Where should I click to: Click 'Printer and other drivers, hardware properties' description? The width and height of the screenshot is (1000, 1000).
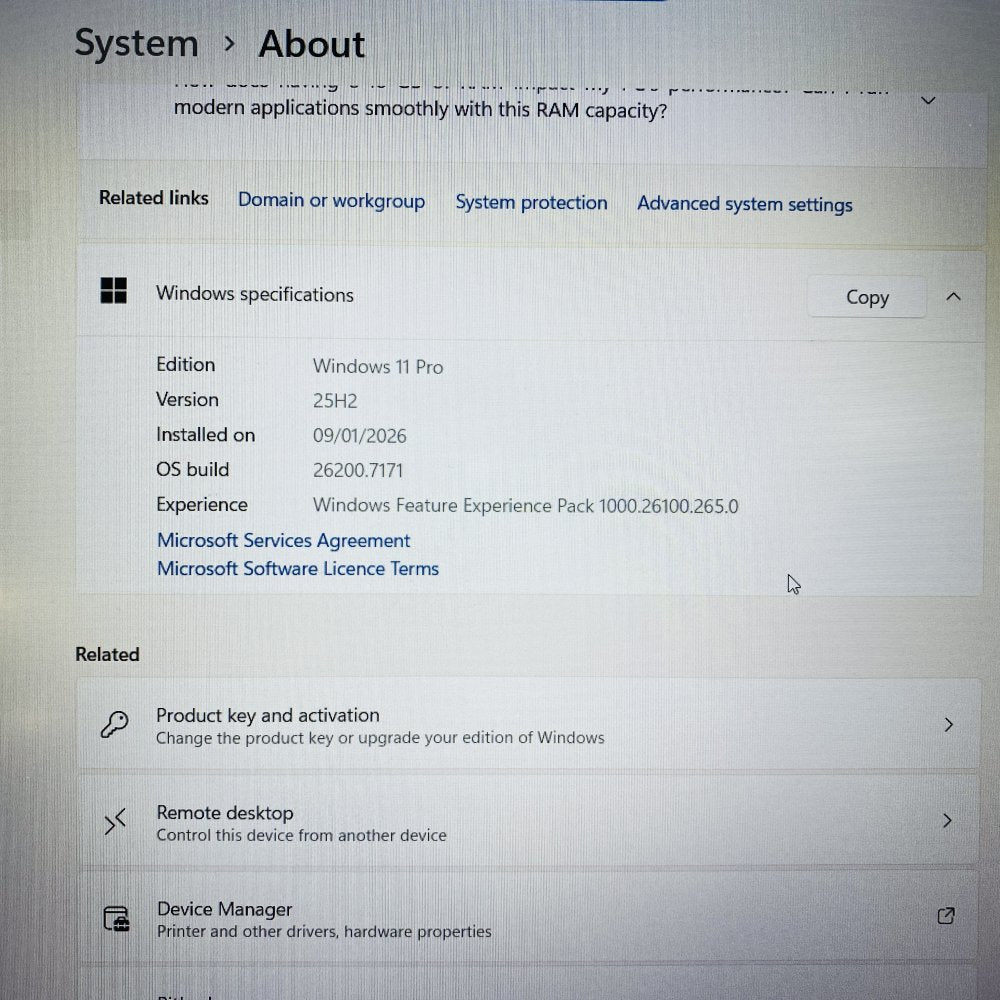point(324,931)
